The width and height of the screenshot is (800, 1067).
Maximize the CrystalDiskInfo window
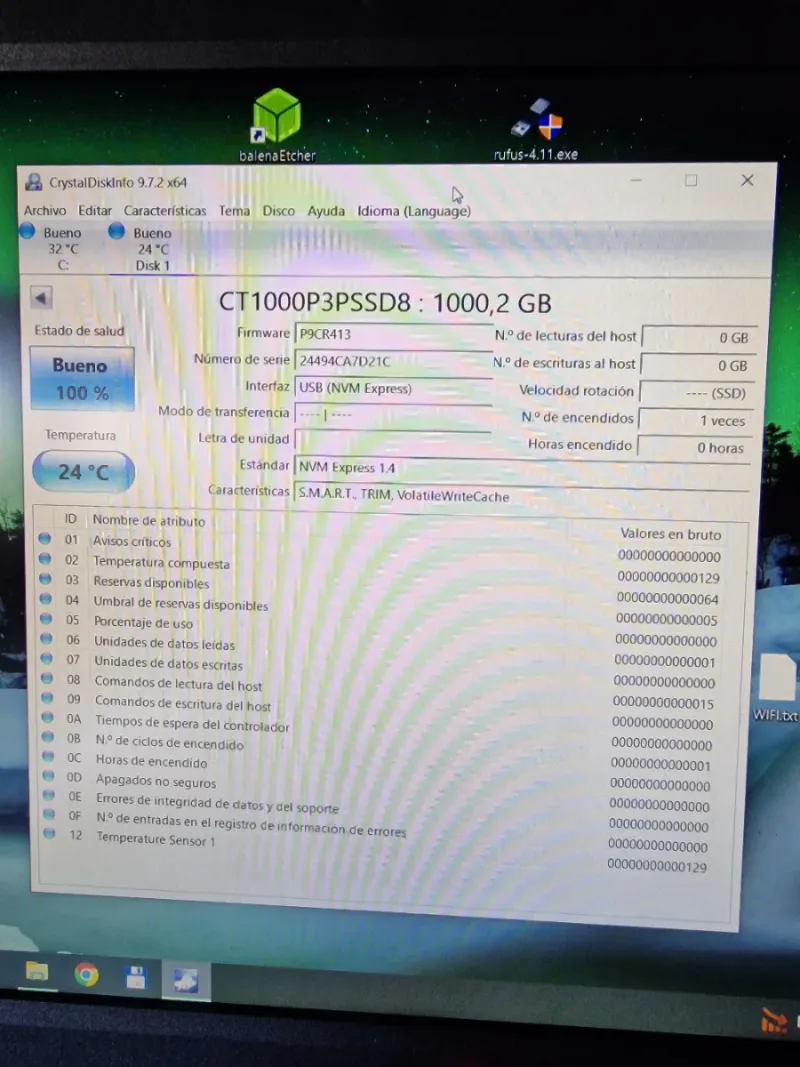point(690,180)
